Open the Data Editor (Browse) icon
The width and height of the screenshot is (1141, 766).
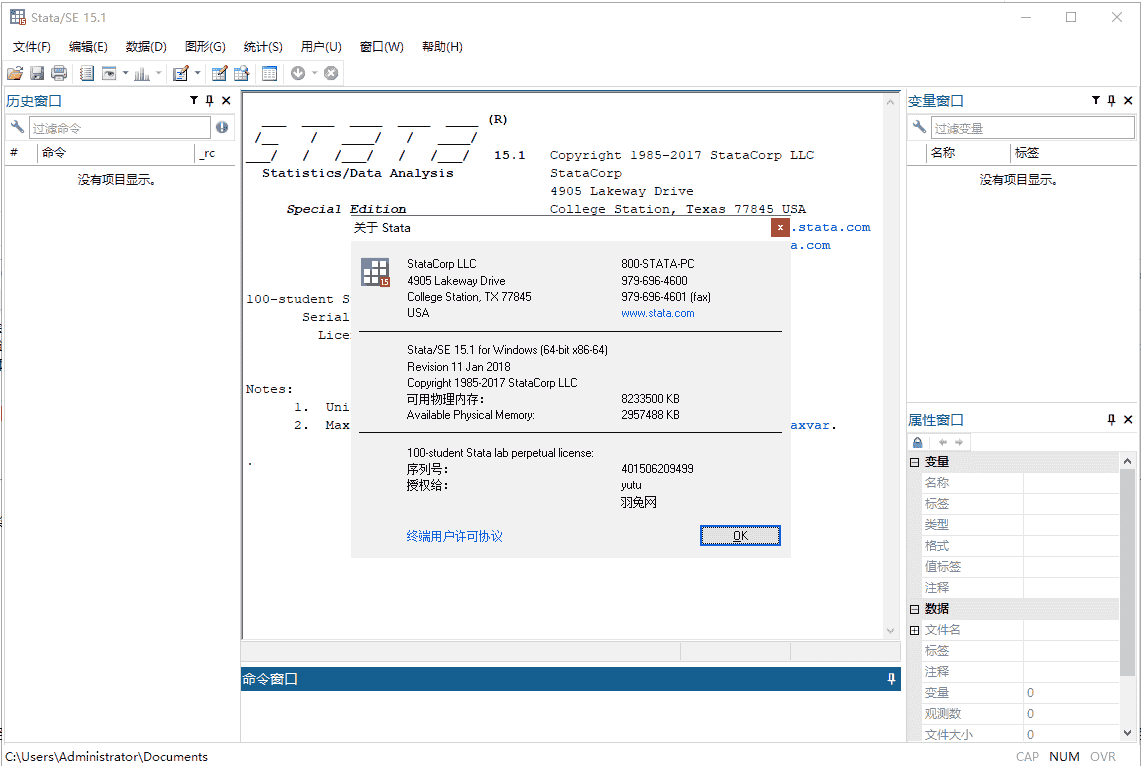(x=241, y=72)
